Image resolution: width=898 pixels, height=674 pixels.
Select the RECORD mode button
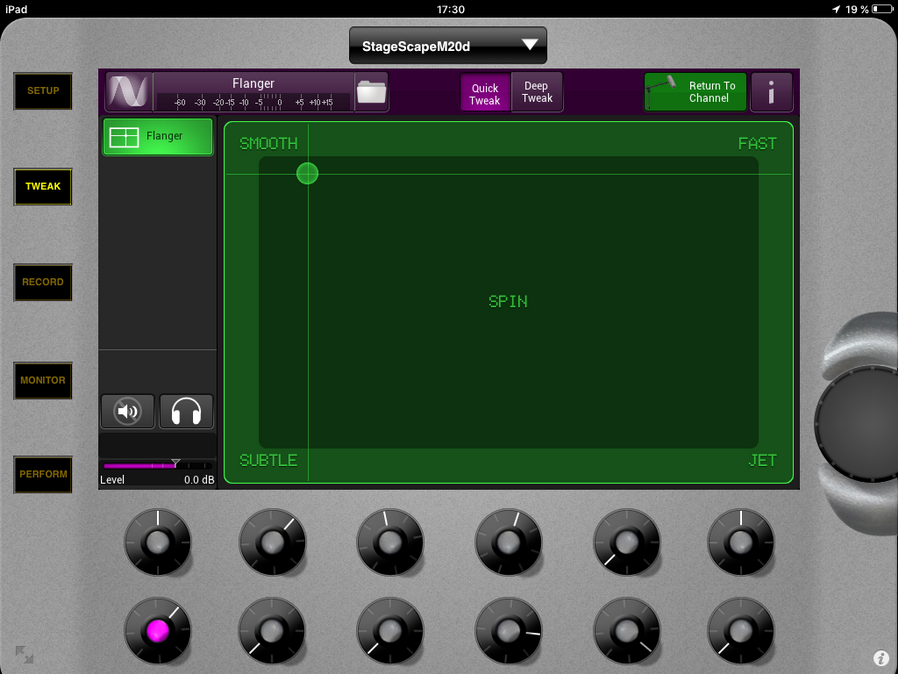coord(43,282)
